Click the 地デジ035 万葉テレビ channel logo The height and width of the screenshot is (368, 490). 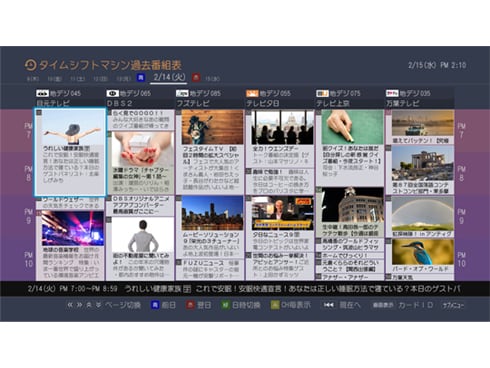[392, 93]
